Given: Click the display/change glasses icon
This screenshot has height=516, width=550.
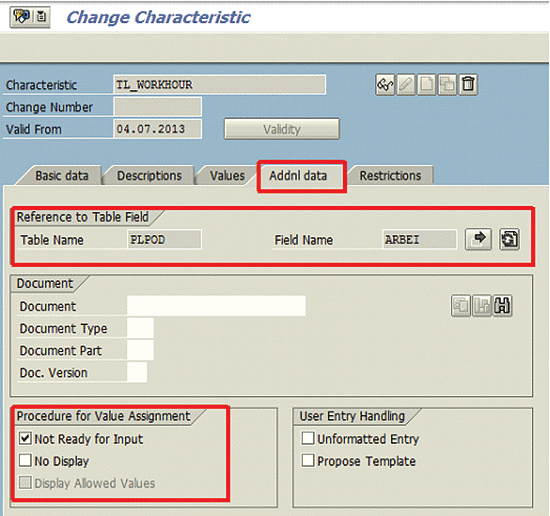Looking at the screenshot, I should 385,85.
